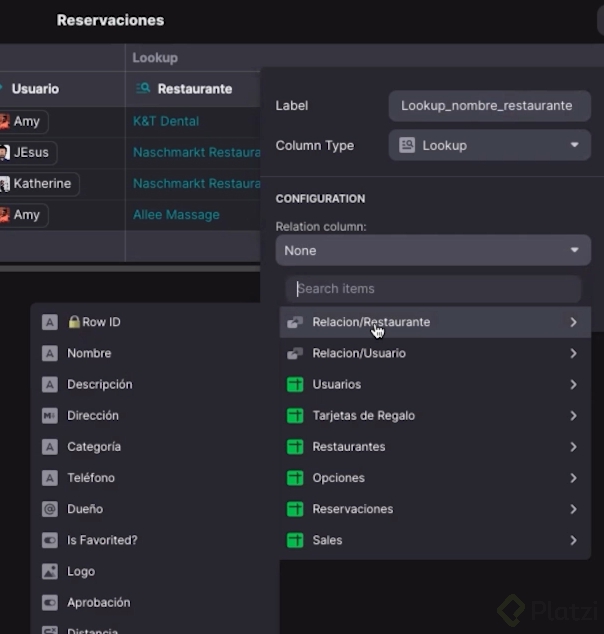This screenshot has height=634, width=604.
Task: Select the Aprobación boolean column
Action: [98, 602]
